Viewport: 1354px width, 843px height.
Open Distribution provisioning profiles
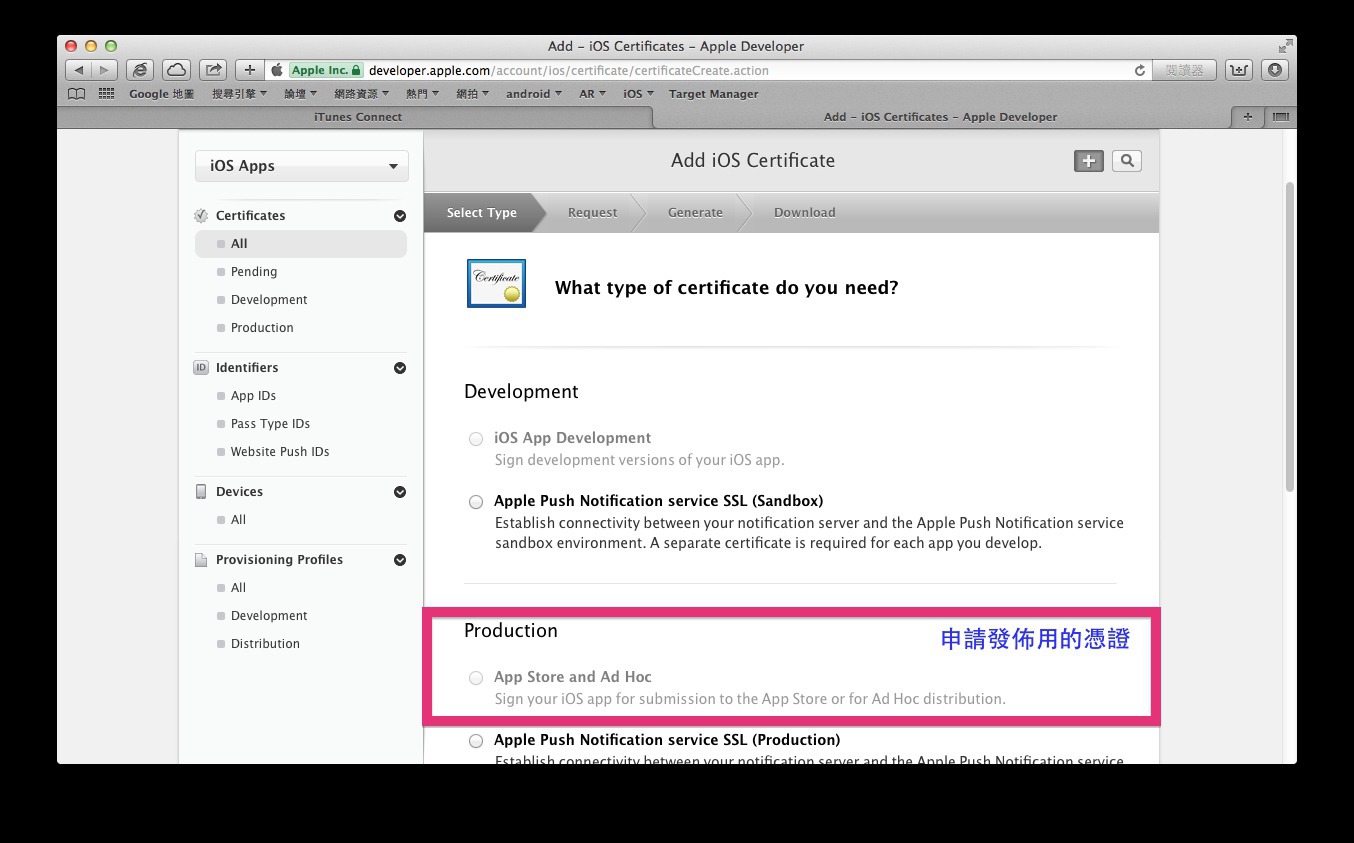coord(265,644)
